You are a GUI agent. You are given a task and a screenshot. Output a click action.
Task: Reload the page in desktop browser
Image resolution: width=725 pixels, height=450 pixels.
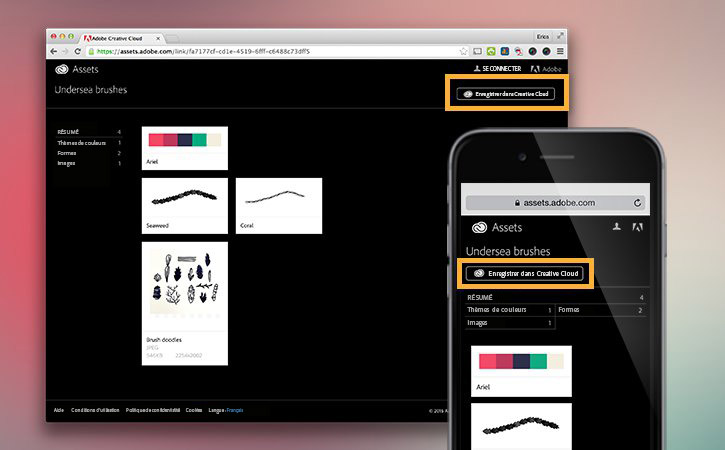tap(77, 51)
